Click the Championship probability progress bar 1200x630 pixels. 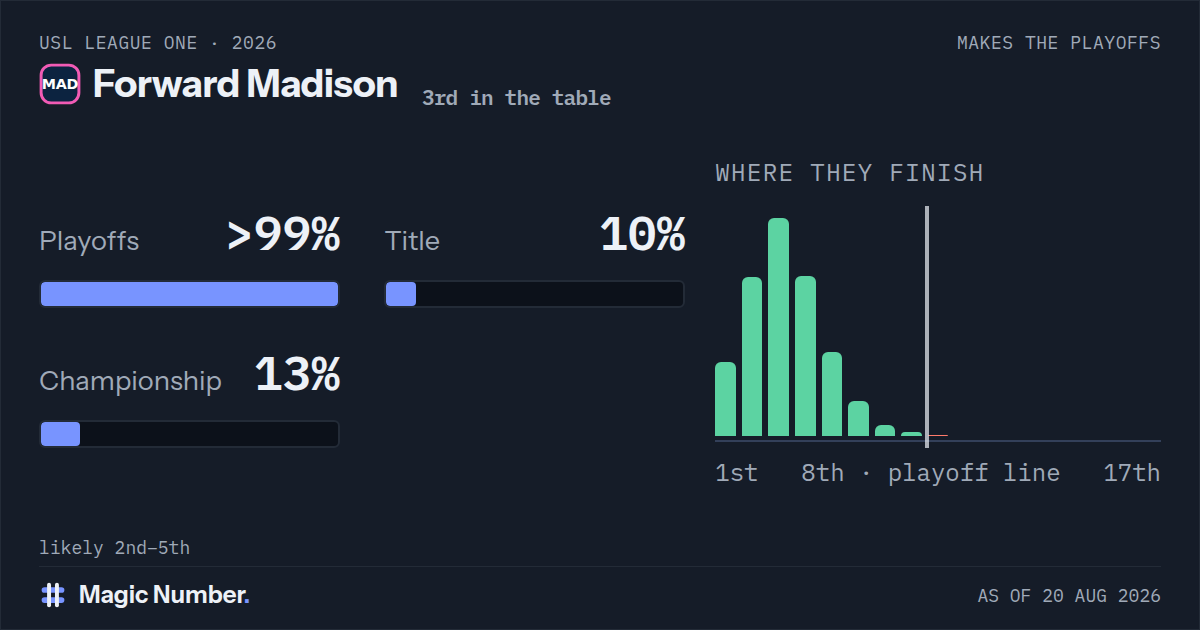click(x=189, y=434)
